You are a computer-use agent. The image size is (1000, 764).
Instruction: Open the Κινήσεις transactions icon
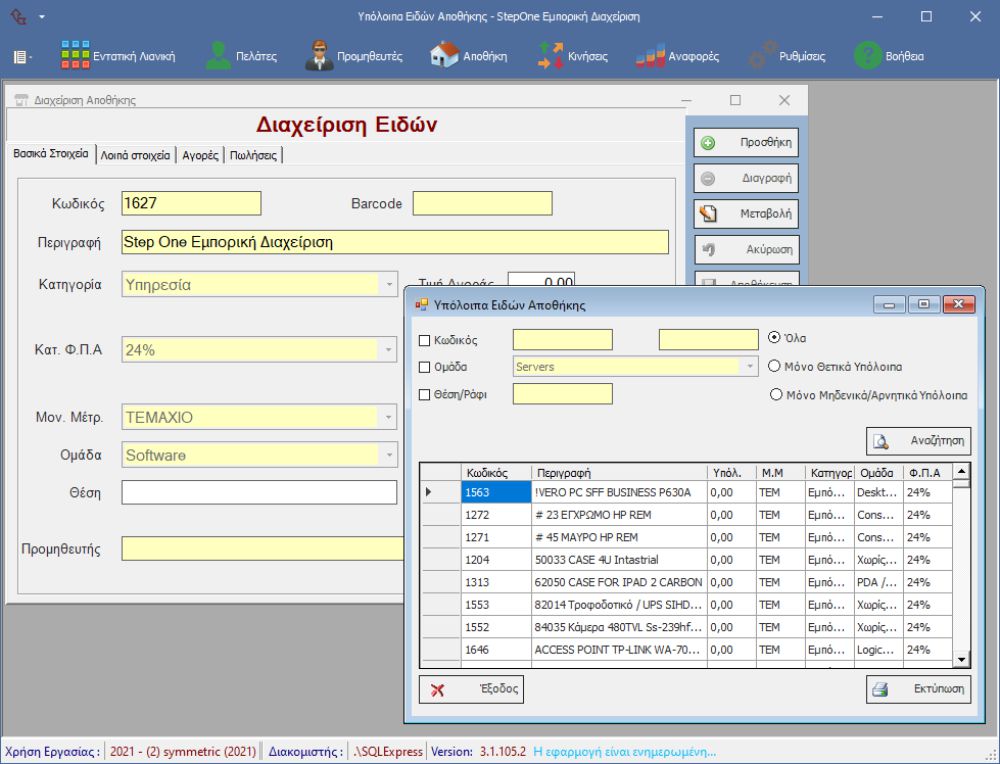pos(550,56)
